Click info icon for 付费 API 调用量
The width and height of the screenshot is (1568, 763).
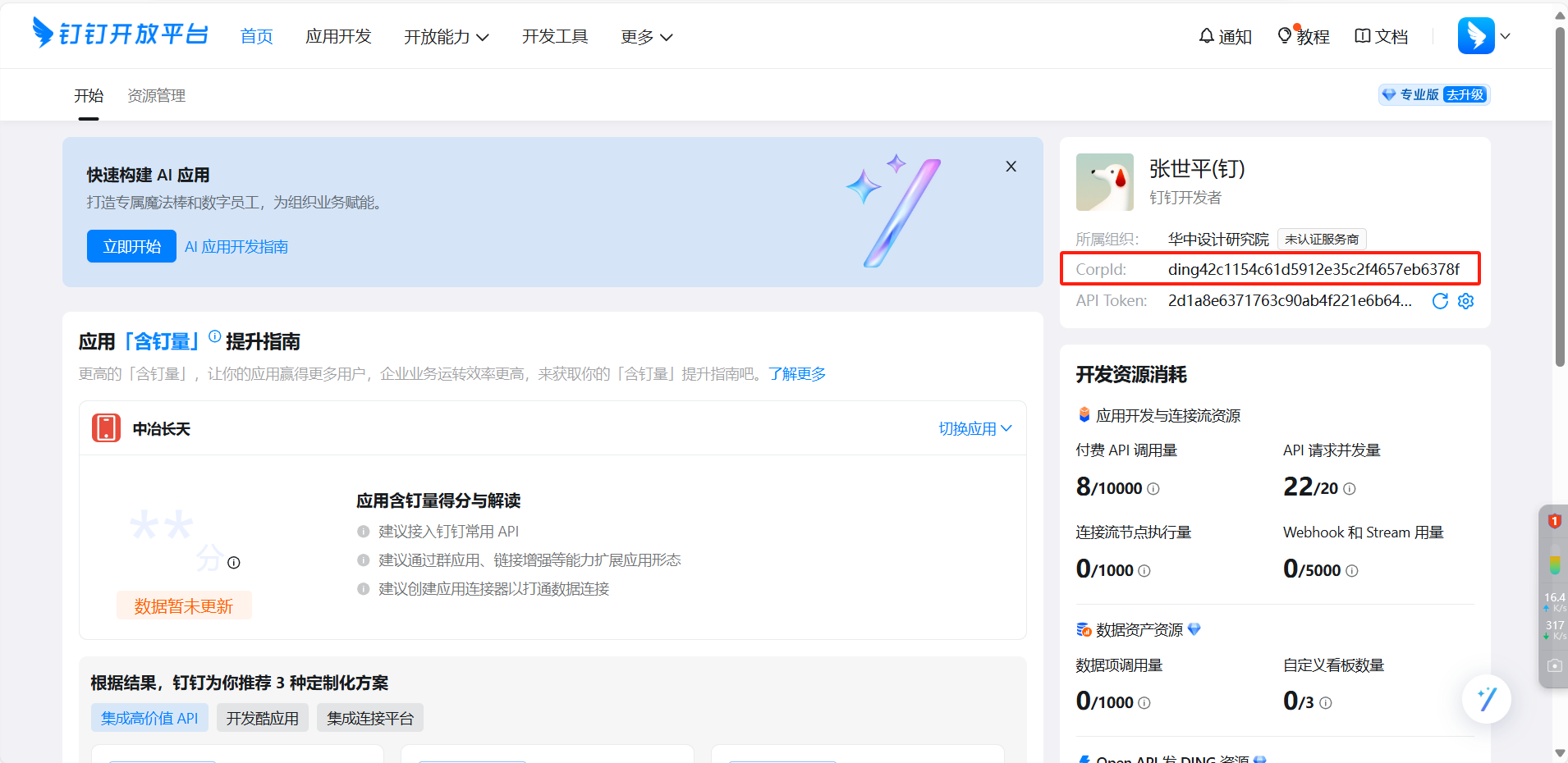(1153, 489)
